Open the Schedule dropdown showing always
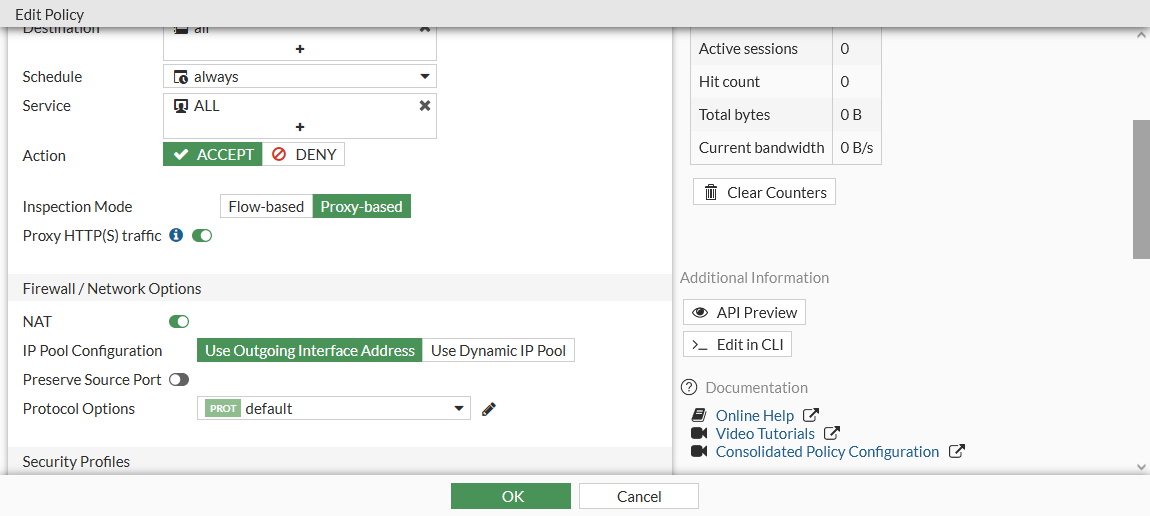Viewport: 1150px width, 516px height. [x=300, y=77]
